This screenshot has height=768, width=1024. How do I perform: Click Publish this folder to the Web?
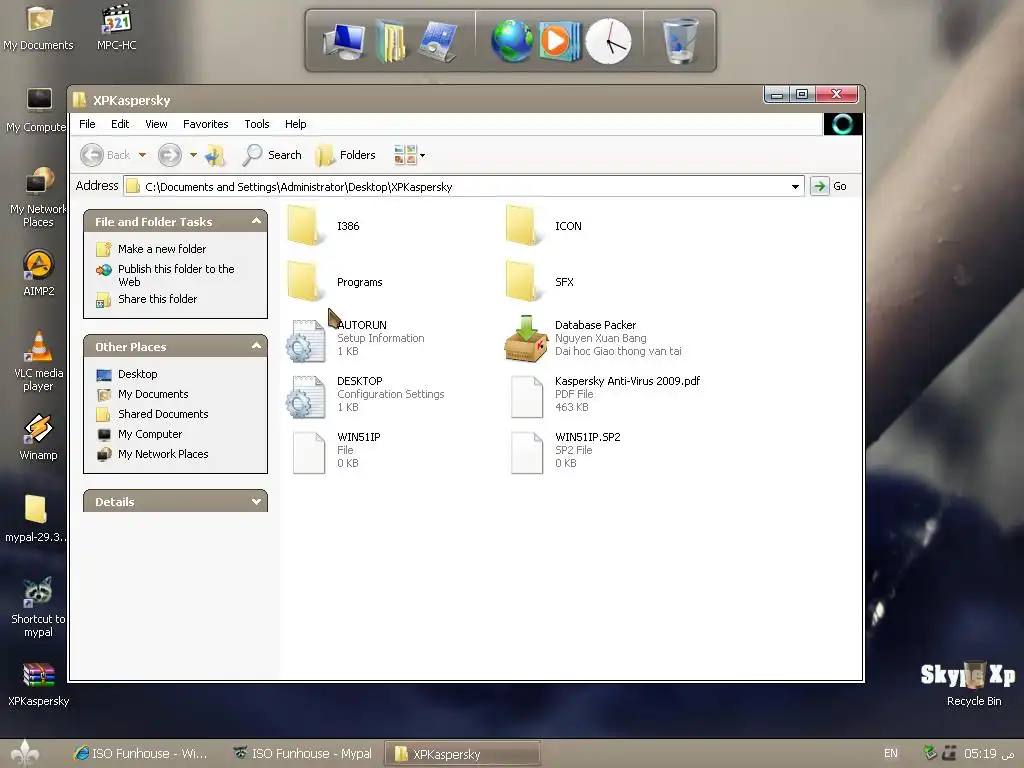coord(176,275)
